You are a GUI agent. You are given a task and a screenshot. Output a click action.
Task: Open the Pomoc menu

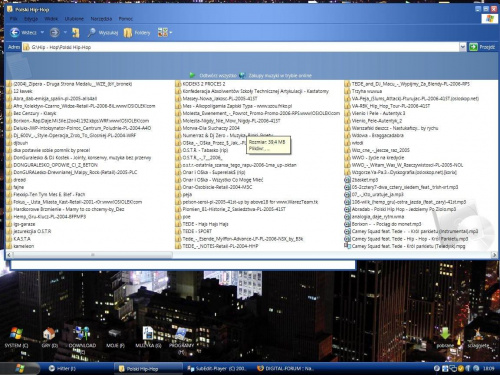point(126,19)
